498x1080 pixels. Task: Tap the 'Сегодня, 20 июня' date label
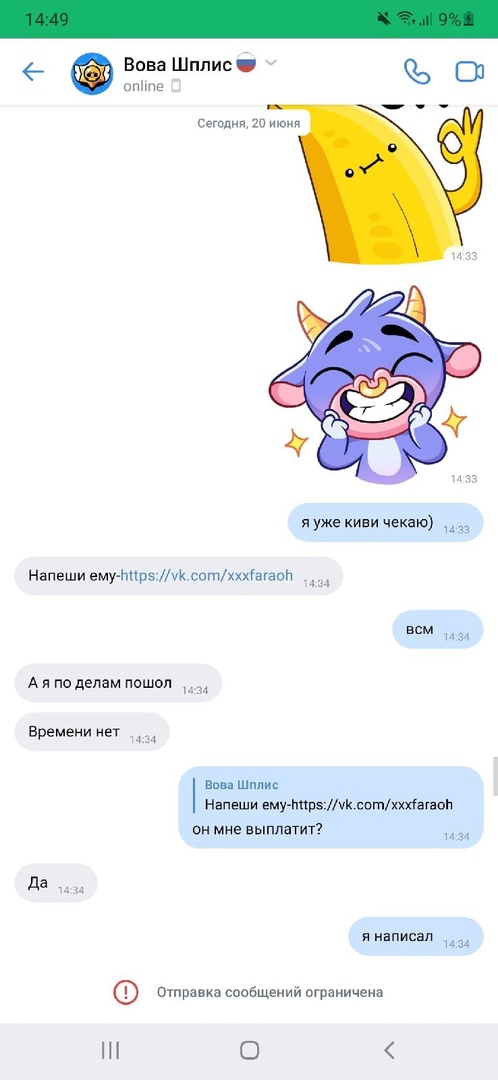[x=249, y=123]
